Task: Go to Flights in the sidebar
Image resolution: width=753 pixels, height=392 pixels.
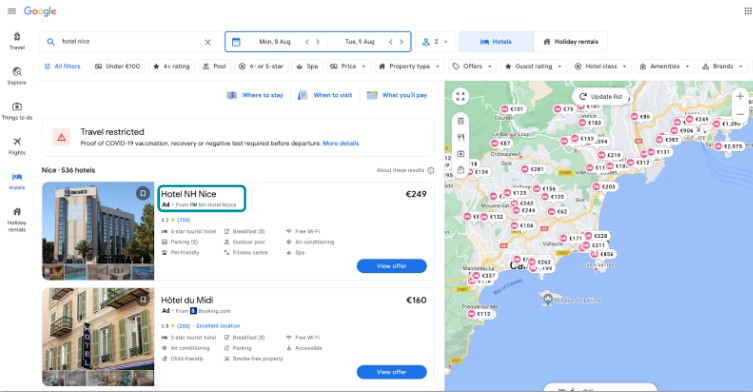Action: click(17, 146)
